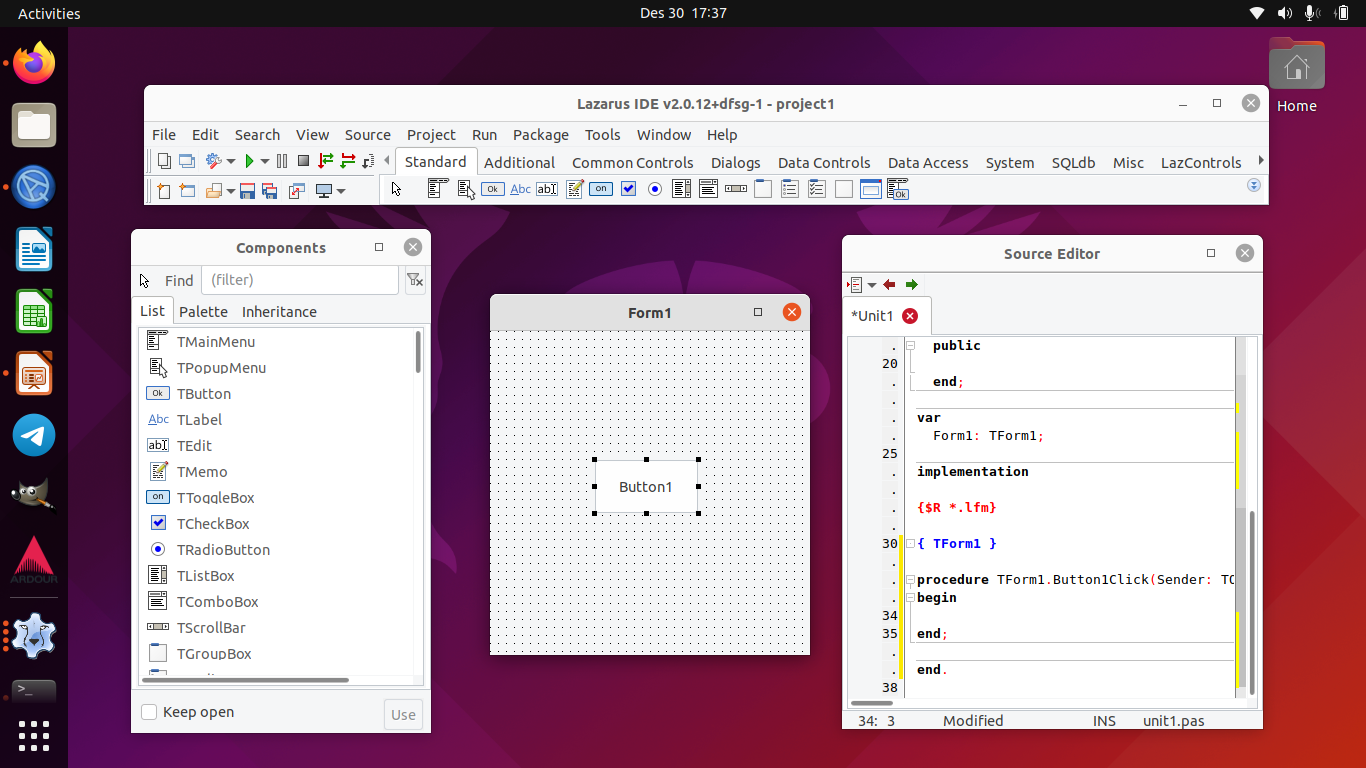The height and width of the screenshot is (768, 1366).
Task: Switch to the Common Controls palette tab
Action: 633,162
